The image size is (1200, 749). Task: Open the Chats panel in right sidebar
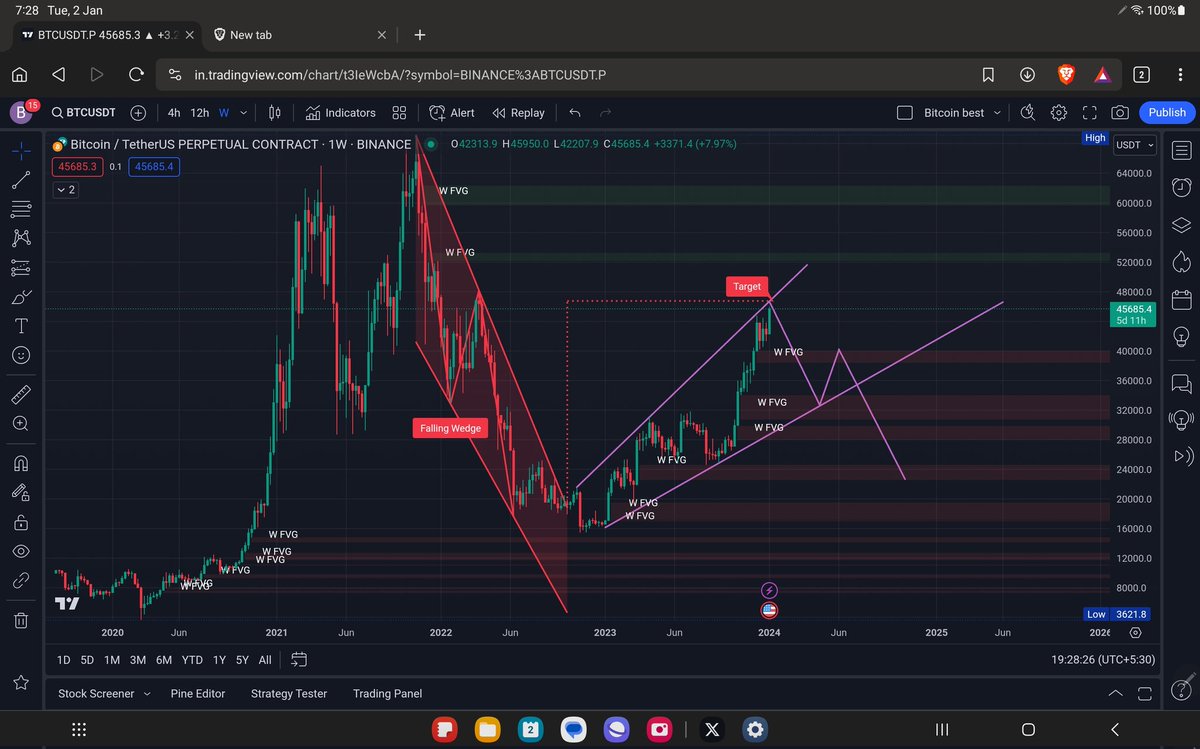click(x=1180, y=382)
